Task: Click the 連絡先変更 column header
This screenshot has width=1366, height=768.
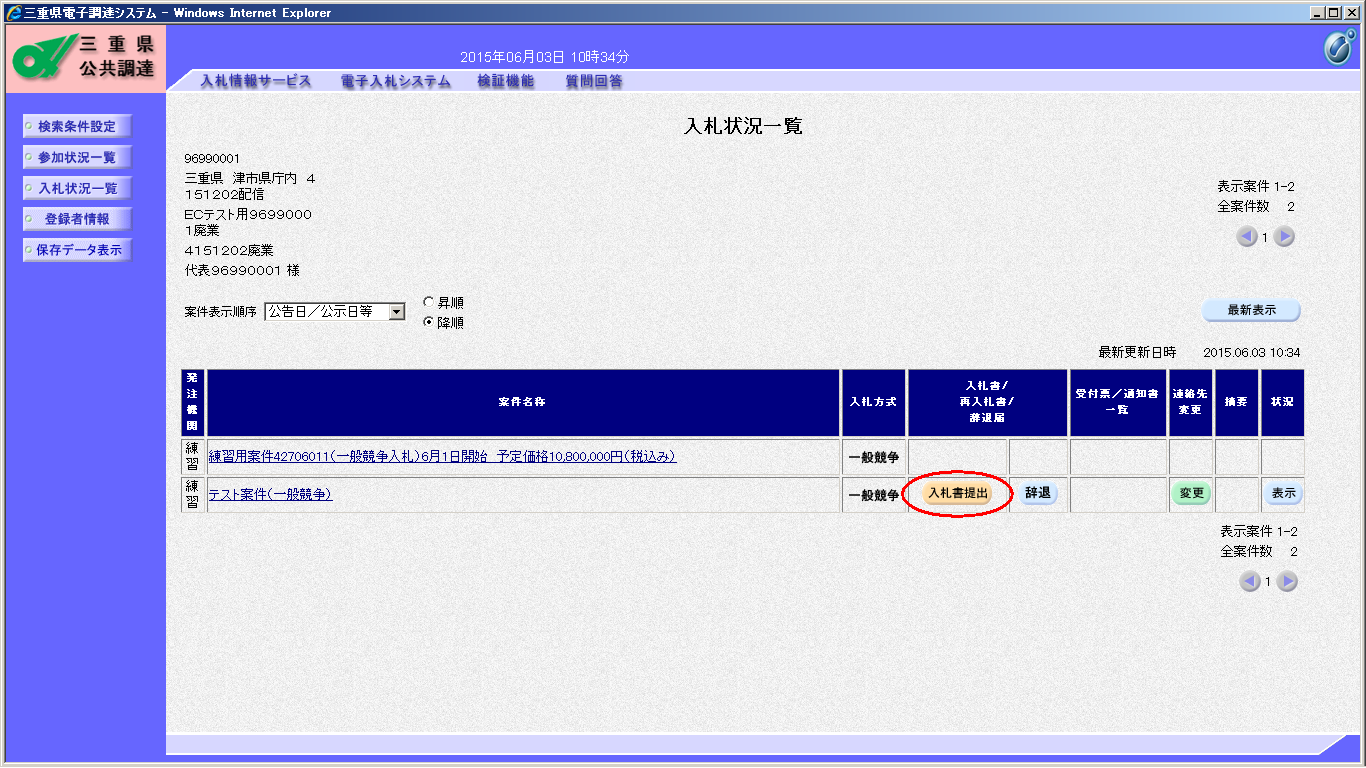Action: click(1191, 402)
